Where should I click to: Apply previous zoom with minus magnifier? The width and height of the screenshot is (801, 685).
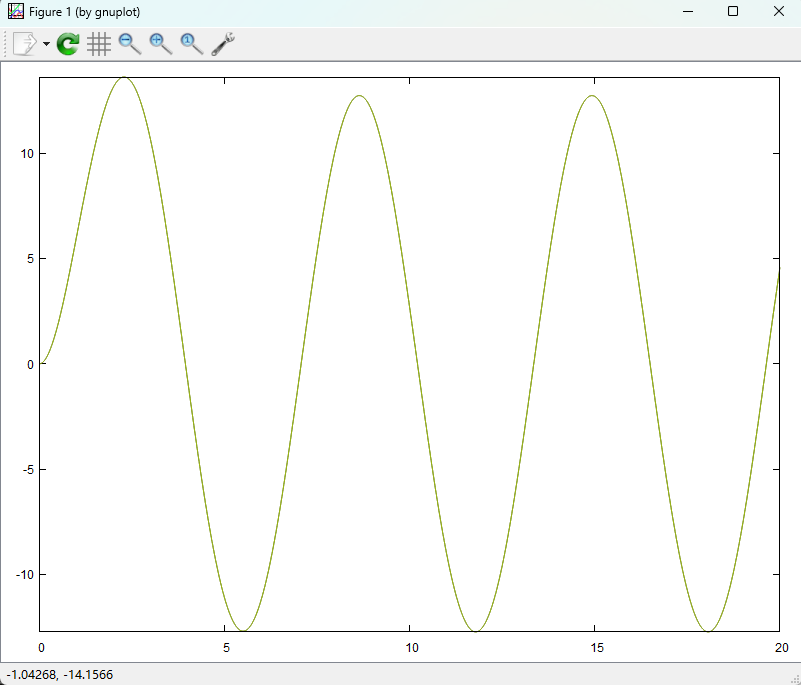(x=130, y=44)
